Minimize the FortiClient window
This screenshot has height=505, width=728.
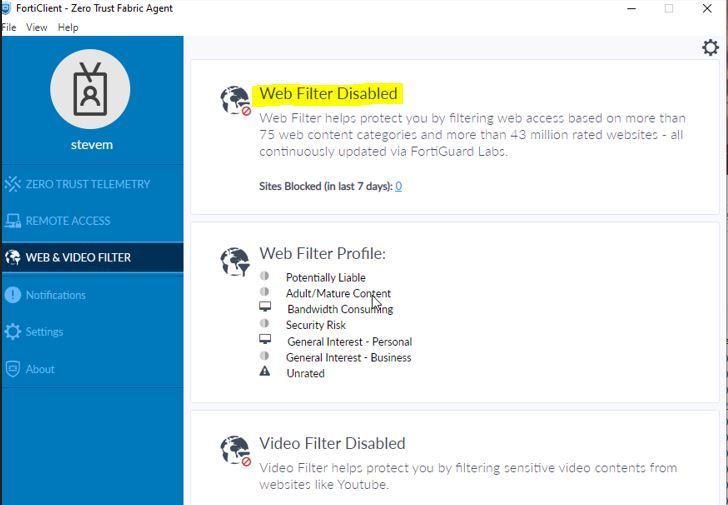(x=631, y=8)
